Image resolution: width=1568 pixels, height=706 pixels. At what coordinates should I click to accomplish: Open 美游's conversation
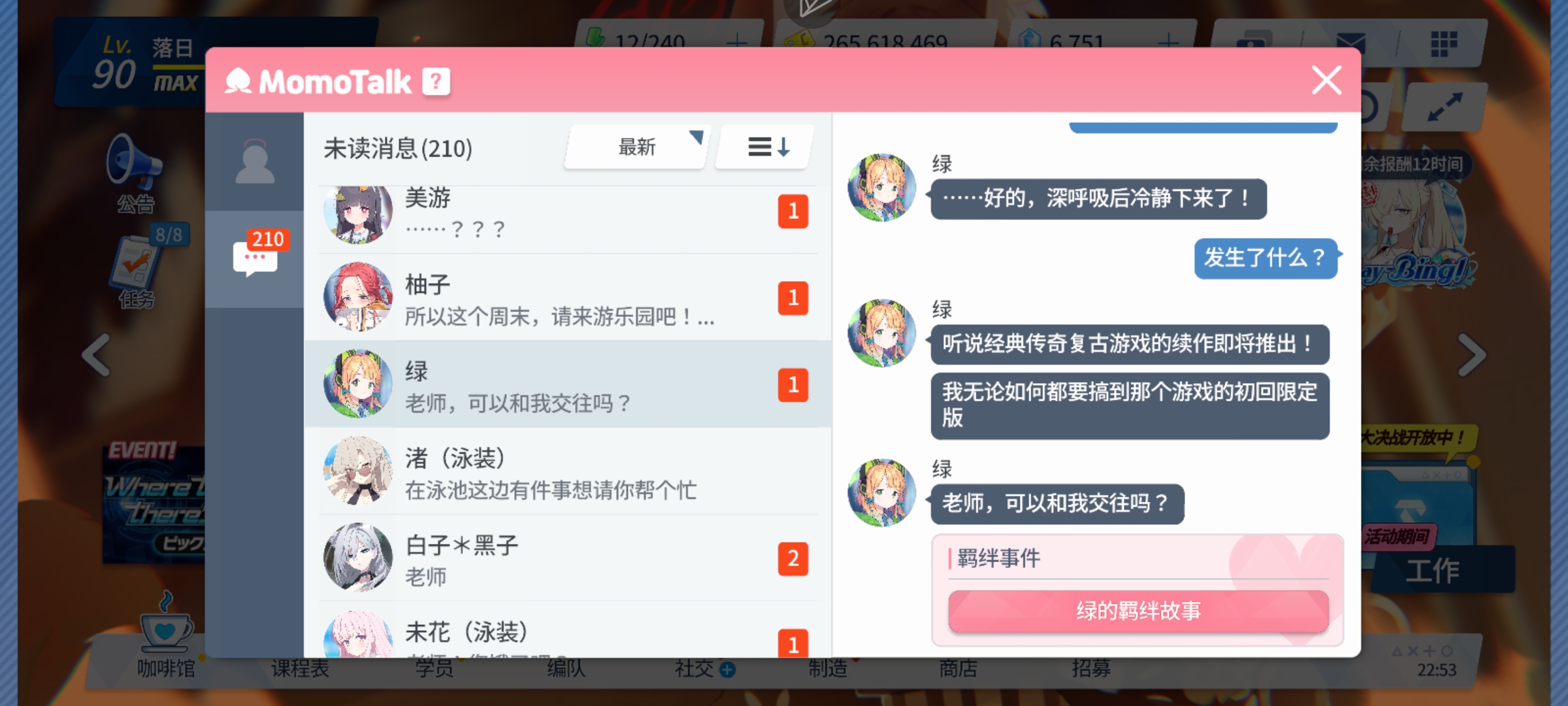(x=567, y=215)
